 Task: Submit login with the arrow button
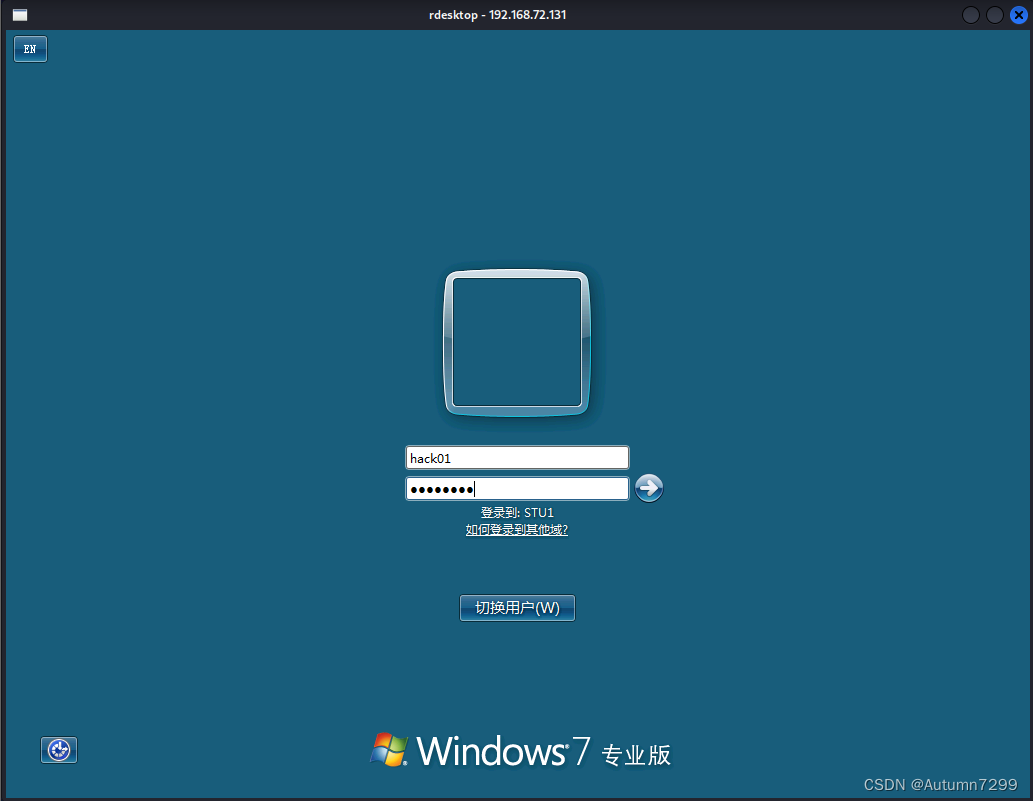tap(649, 488)
